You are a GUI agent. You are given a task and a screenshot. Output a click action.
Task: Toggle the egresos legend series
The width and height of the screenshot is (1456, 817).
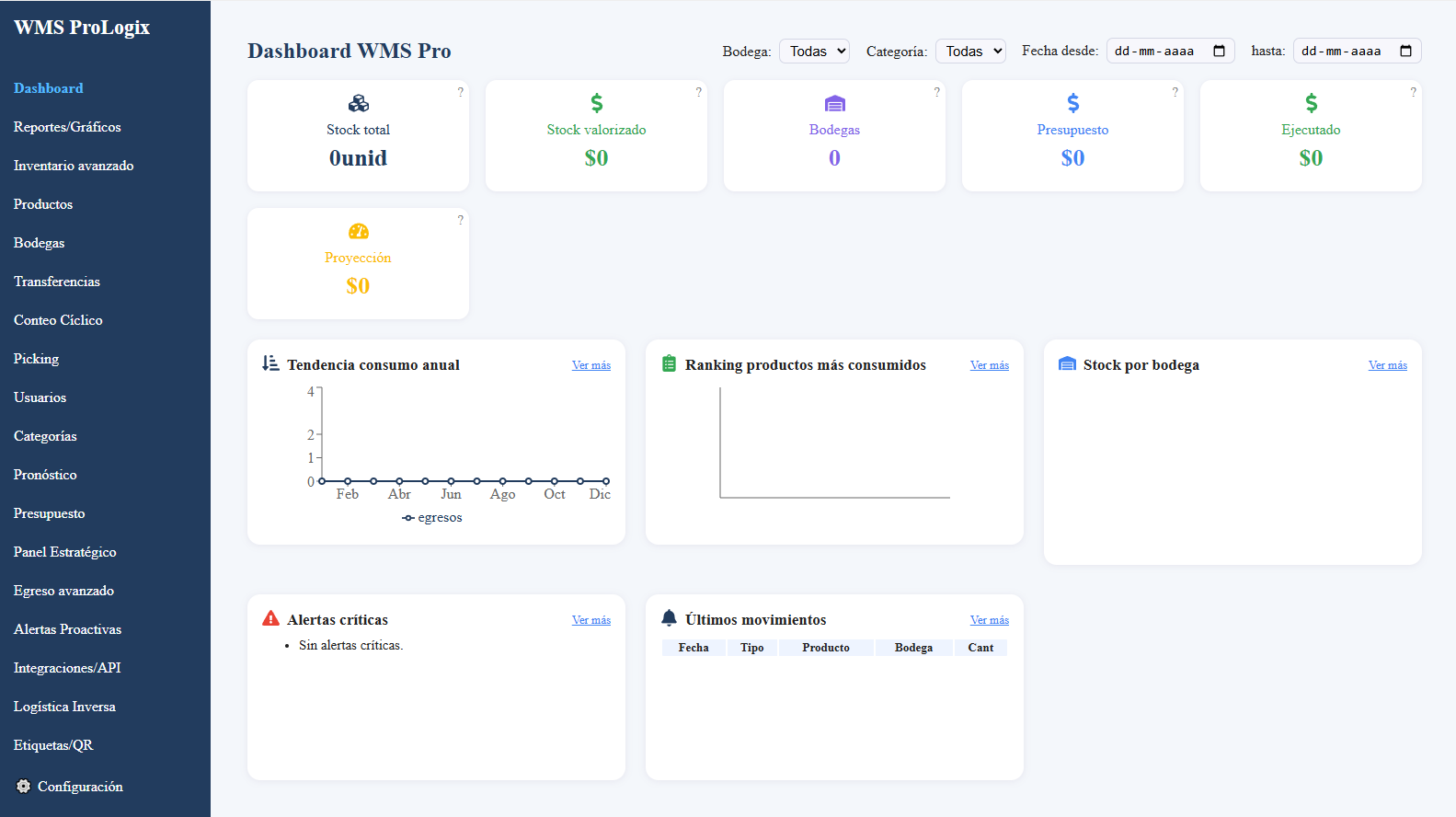pyautogui.click(x=432, y=518)
